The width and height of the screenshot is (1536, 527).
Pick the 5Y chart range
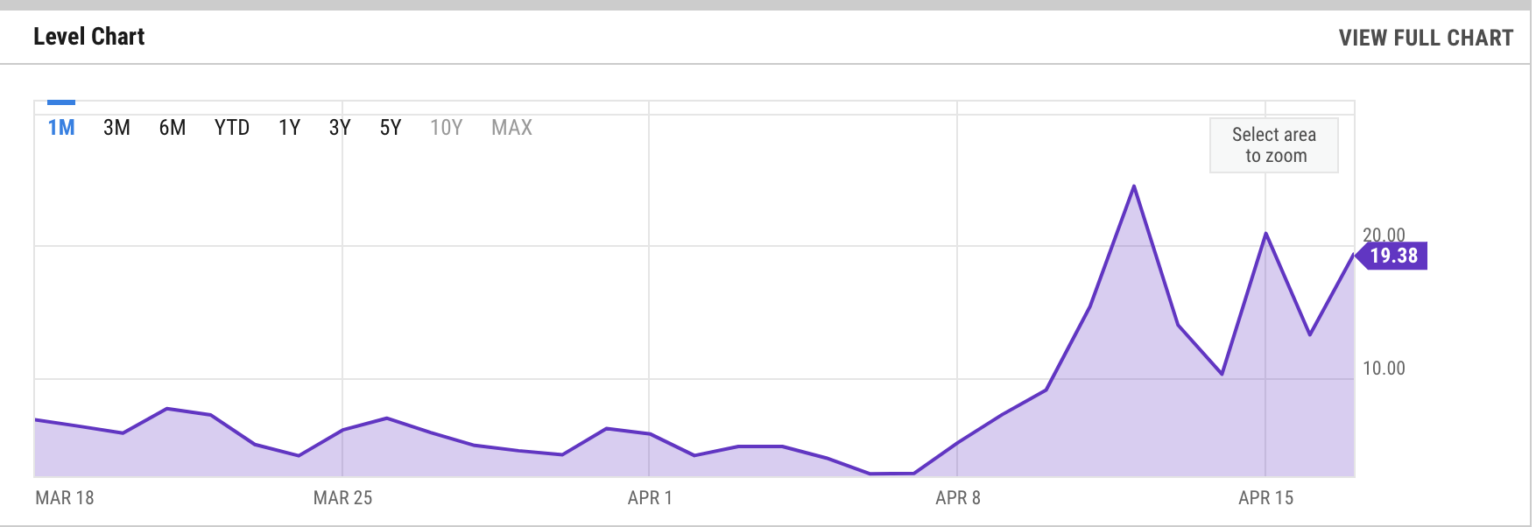coord(390,128)
